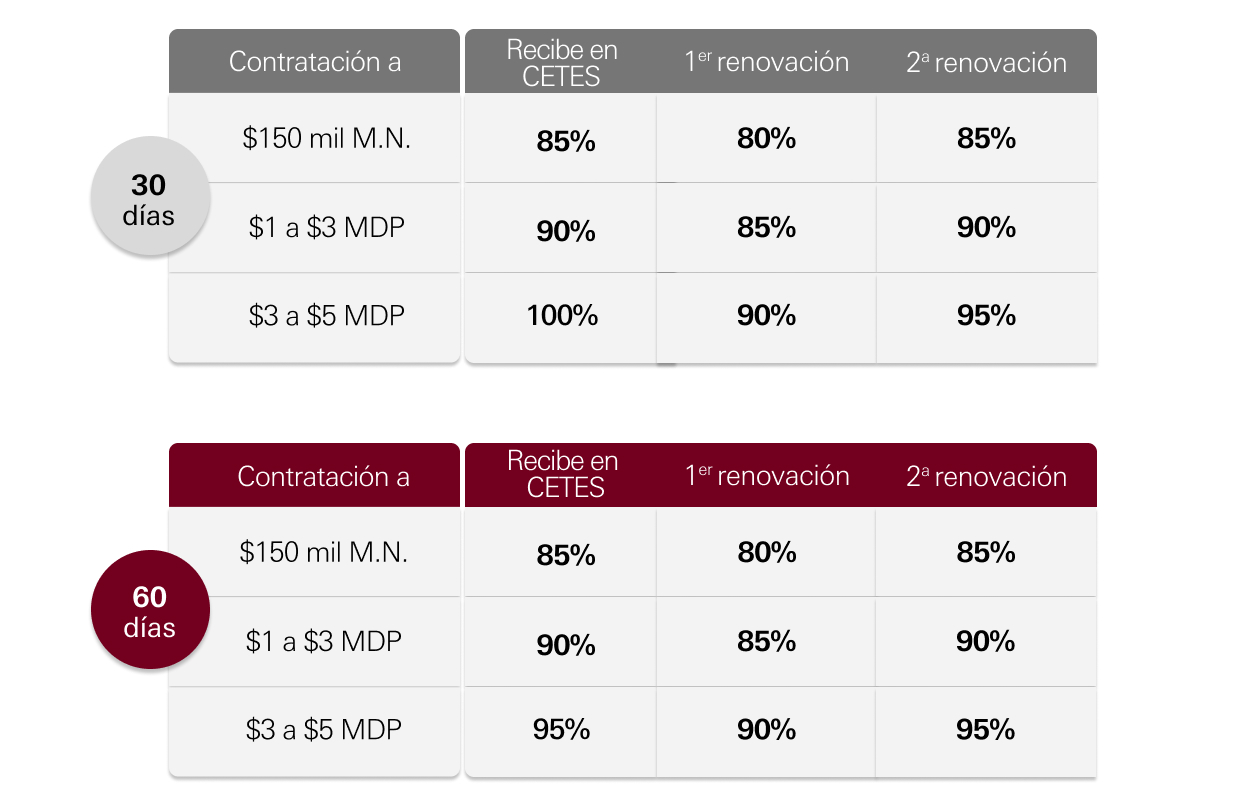The image size is (1240, 800).
Task: Click 95% CETES value in 60 días table
Action: [x=562, y=731]
